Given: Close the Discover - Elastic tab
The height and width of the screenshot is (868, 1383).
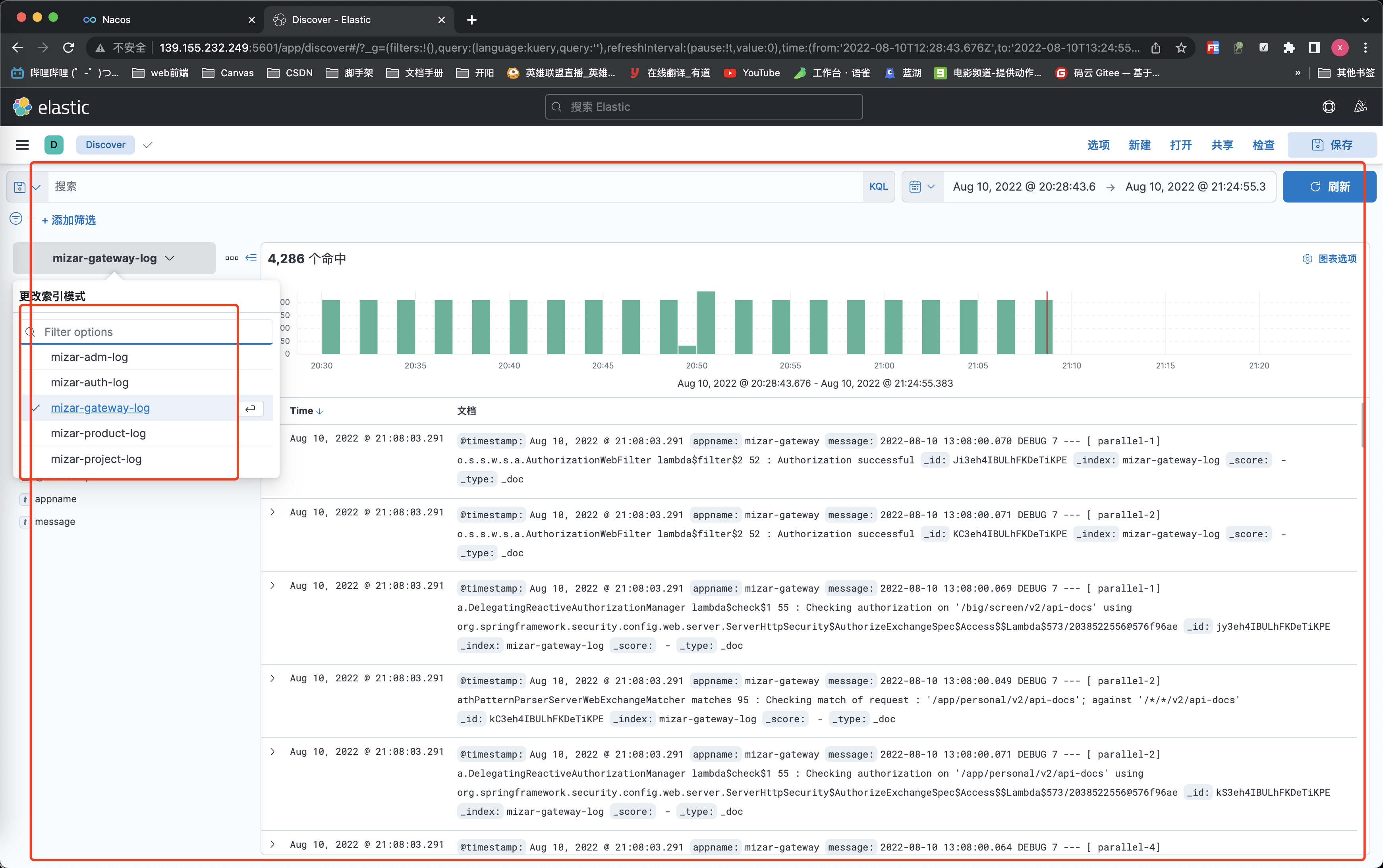Looking at the screenshot, I should [441, 19].
